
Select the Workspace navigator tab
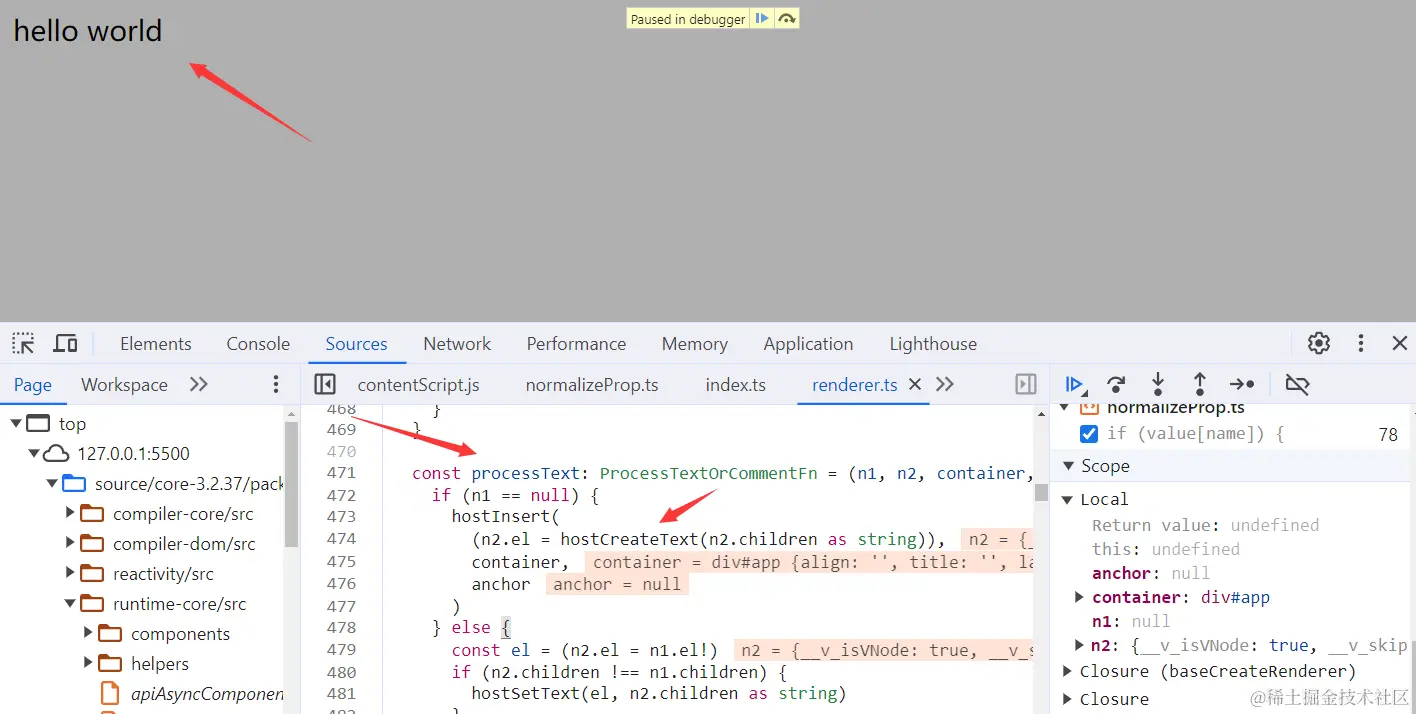point(124,384)
